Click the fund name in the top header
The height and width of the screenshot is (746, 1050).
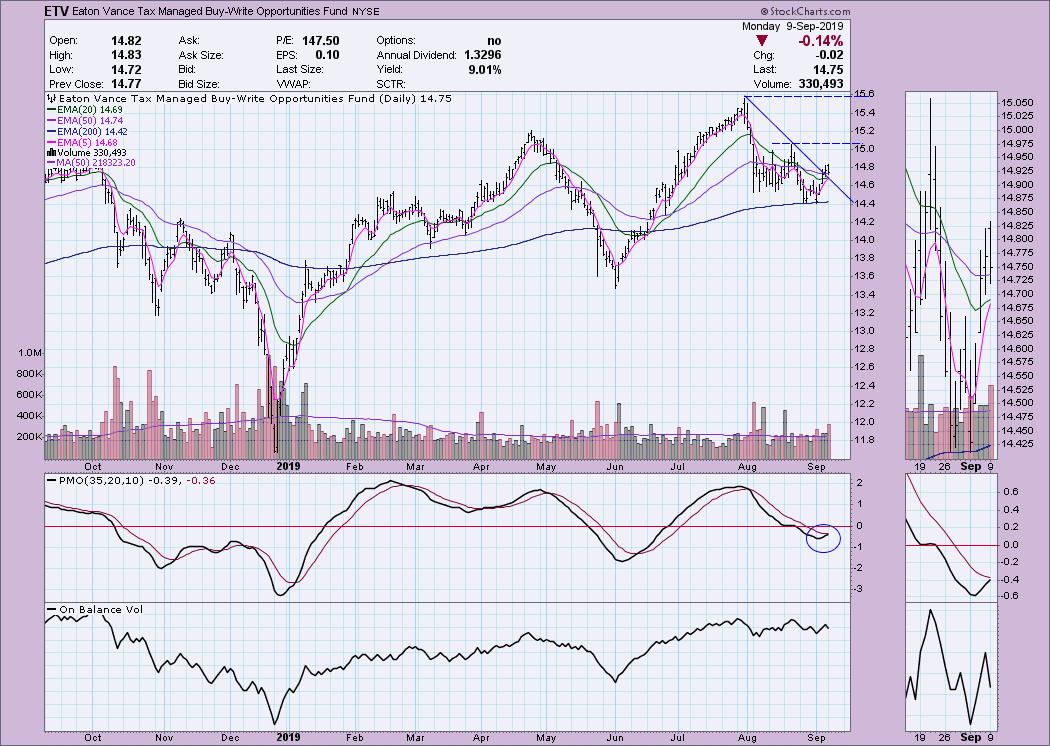coord(210,11)
